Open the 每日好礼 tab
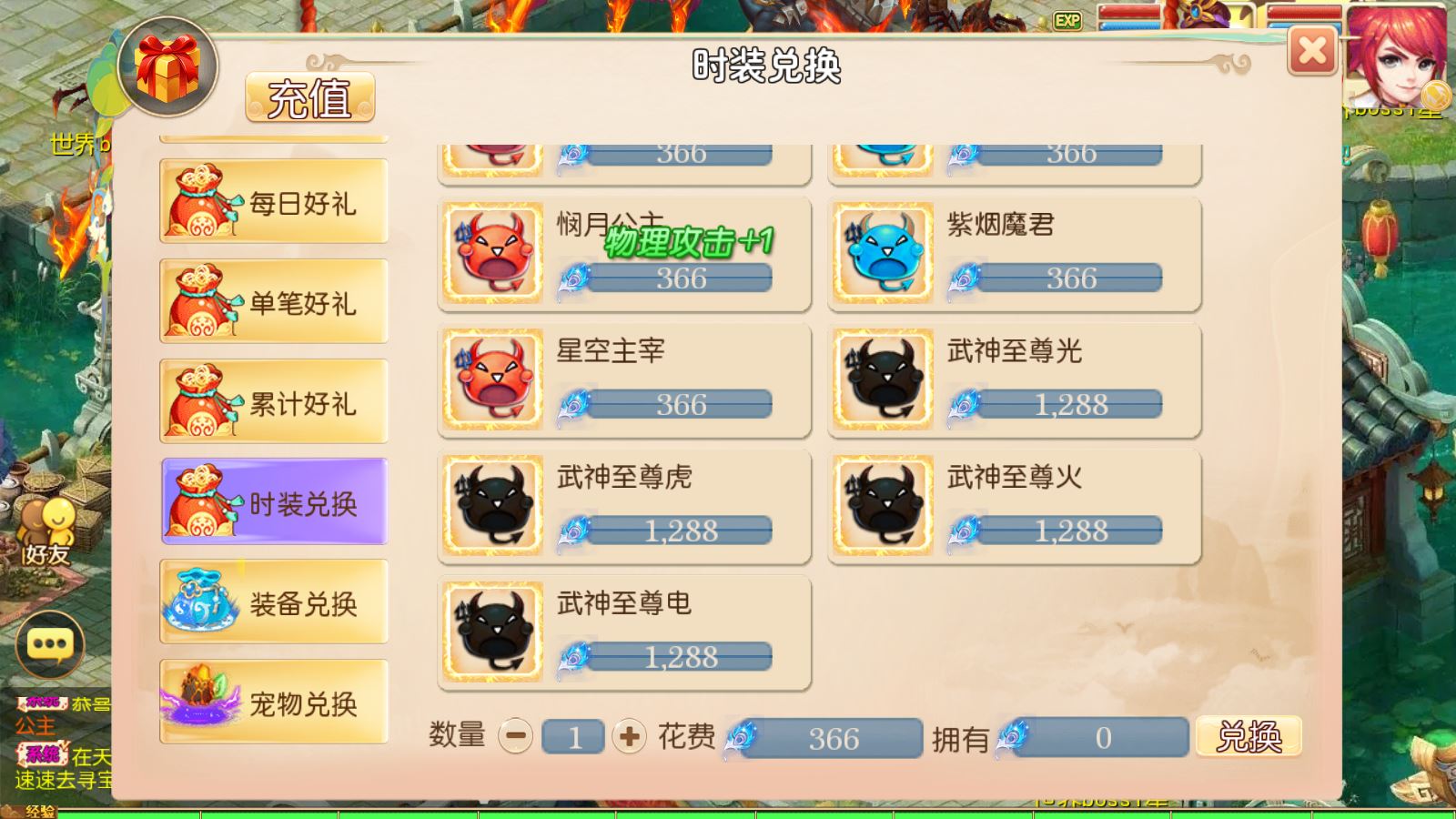 [x=274, y=201]
